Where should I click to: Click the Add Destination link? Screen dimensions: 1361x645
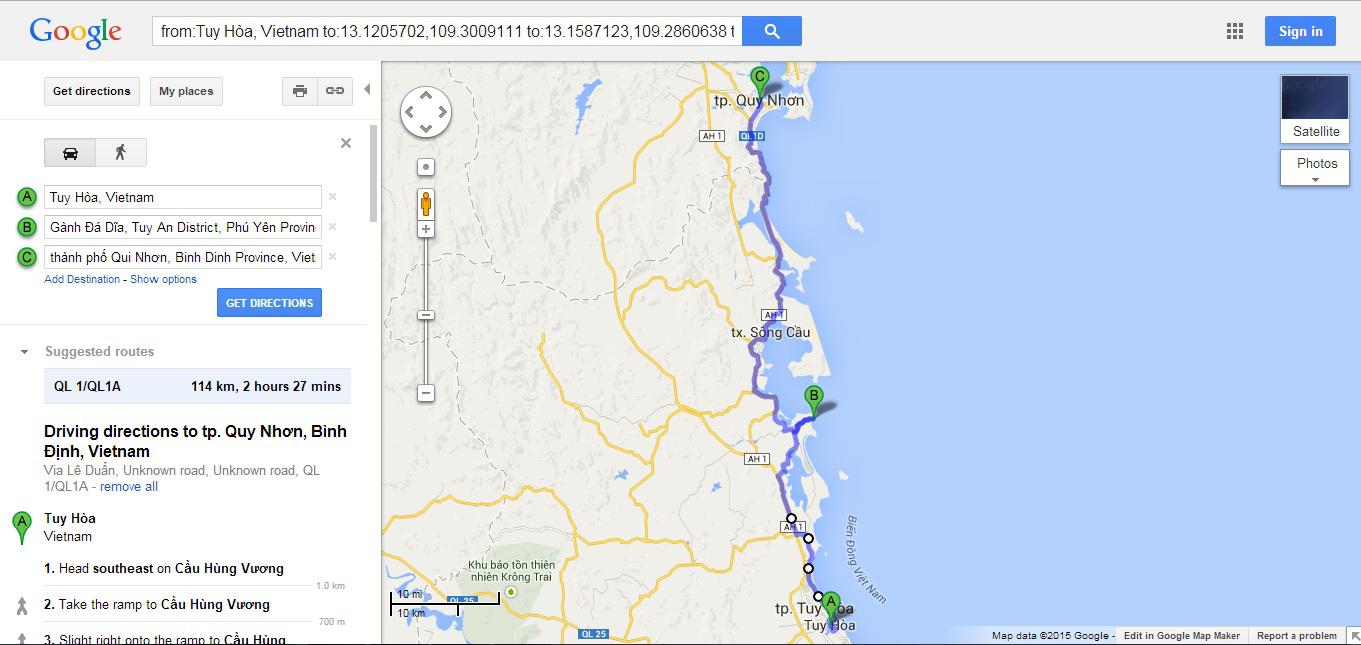point(82,279)
